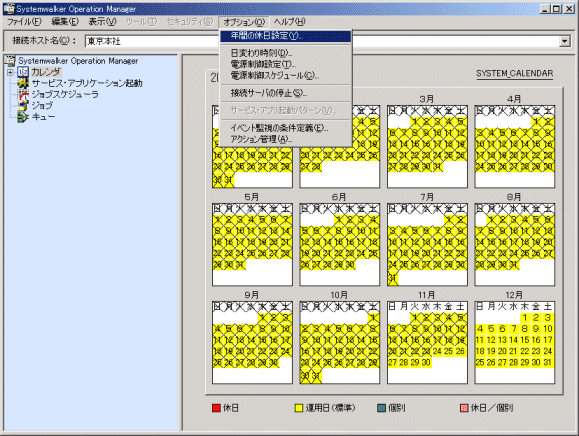Viewport: 579px width, 436px height.
Task: Expand the カレンダ tree node
Action: [x=10, y=72]
